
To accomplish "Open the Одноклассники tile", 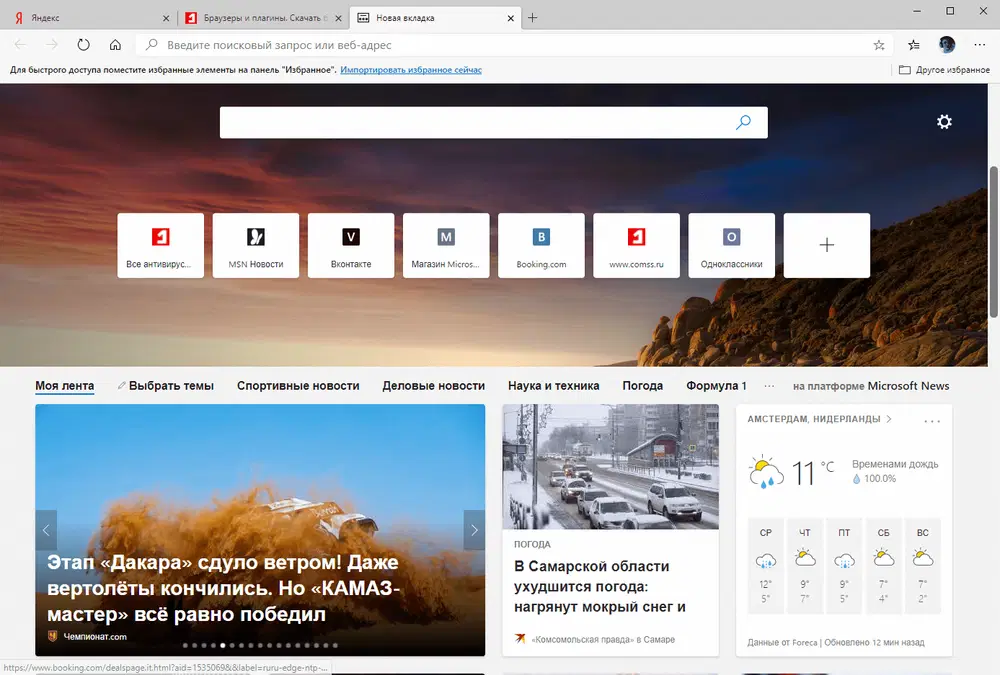I will coord(731,244).
